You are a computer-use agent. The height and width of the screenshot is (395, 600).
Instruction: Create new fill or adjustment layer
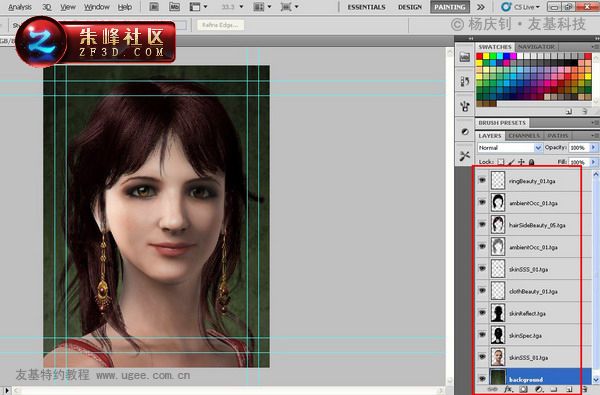click(x=538, y=389)
